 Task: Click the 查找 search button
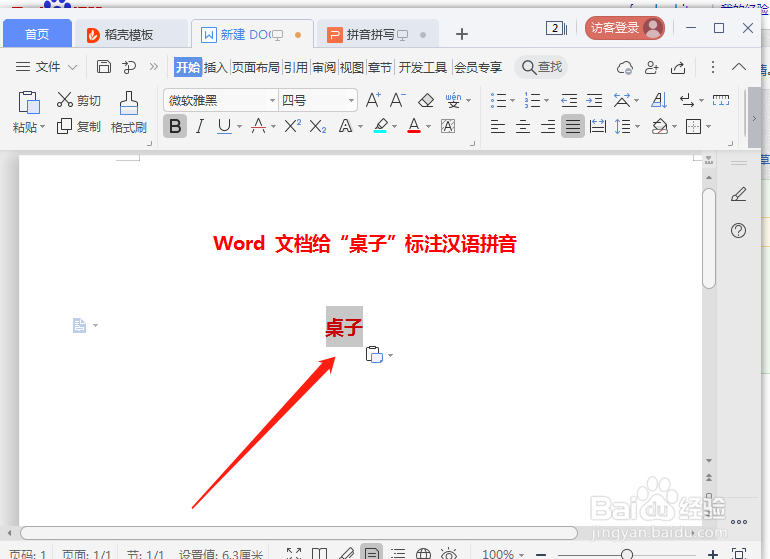(541, 67)
